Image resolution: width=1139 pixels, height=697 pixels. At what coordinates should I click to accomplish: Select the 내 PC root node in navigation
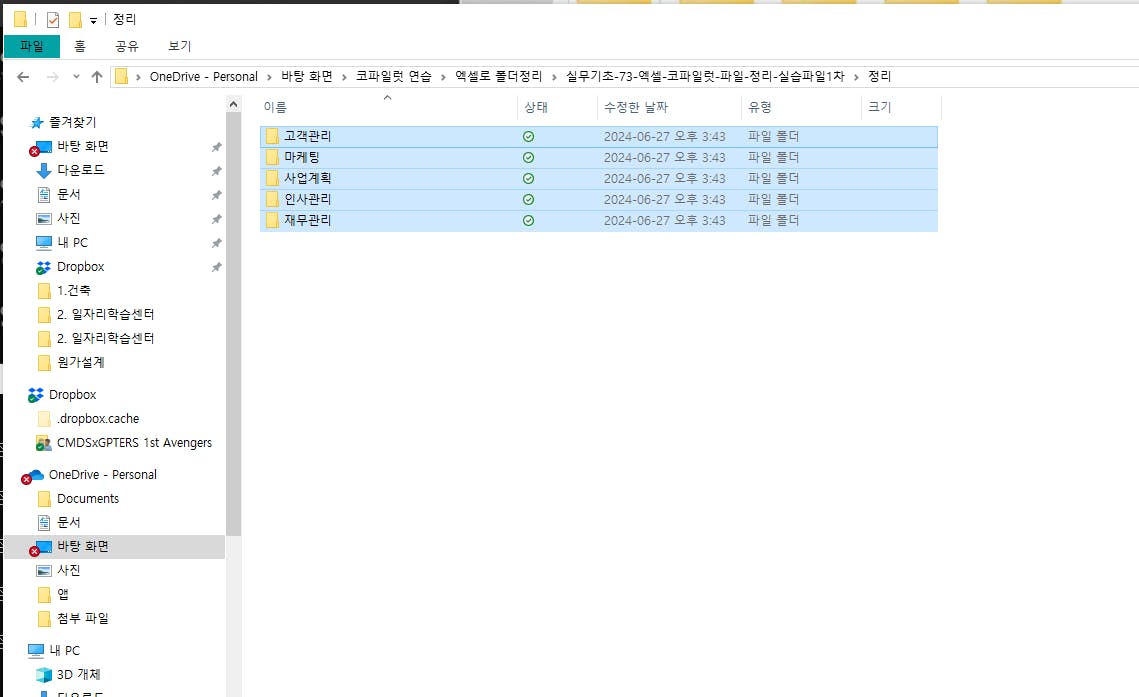click(x=64, y=651)
